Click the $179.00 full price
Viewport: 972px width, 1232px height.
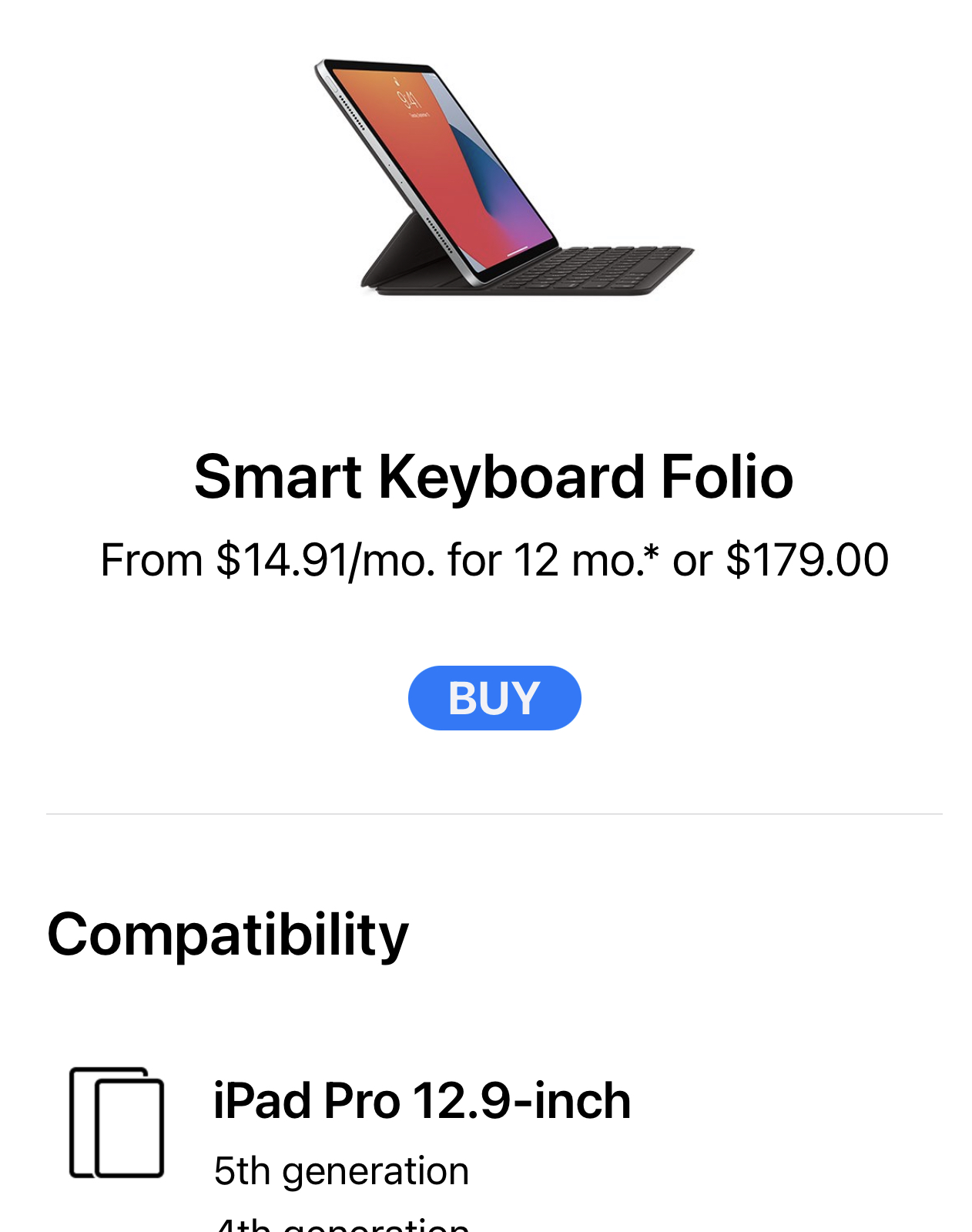806,560
